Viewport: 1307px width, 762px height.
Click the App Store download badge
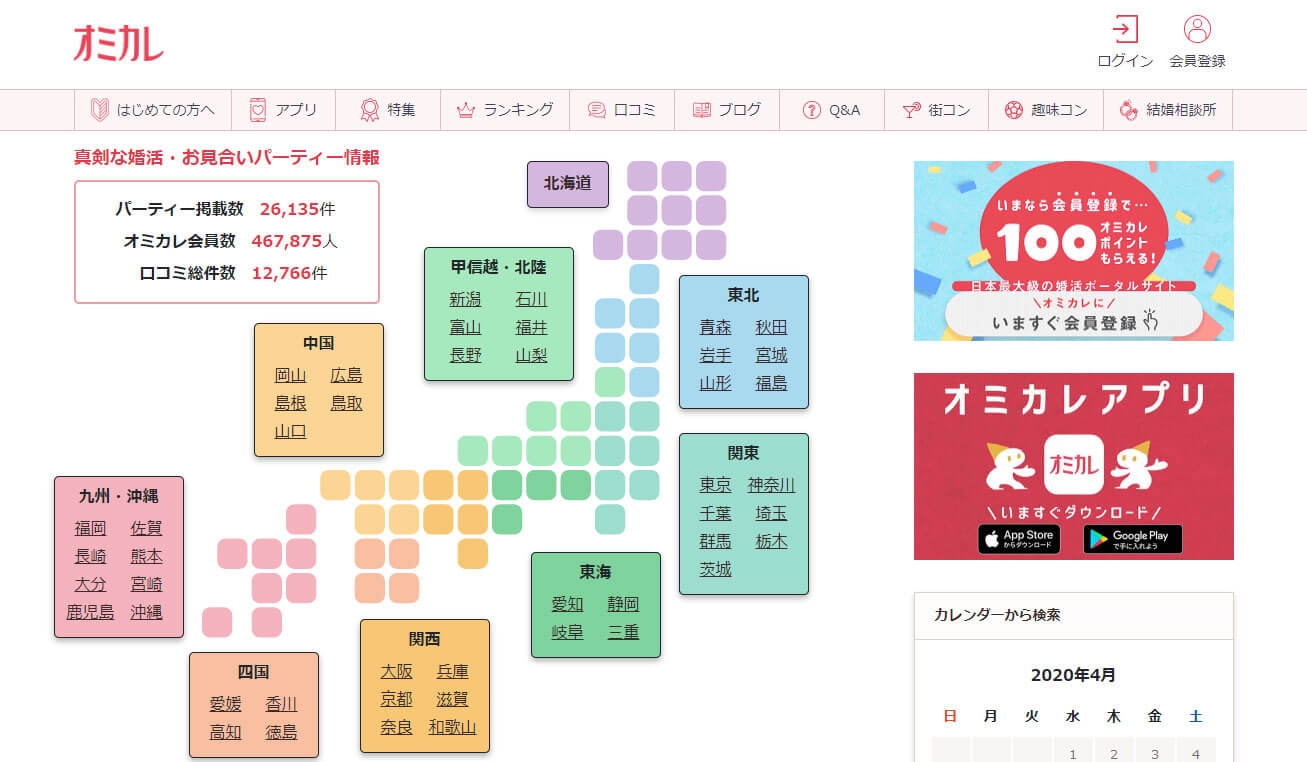click(1019, 539)
